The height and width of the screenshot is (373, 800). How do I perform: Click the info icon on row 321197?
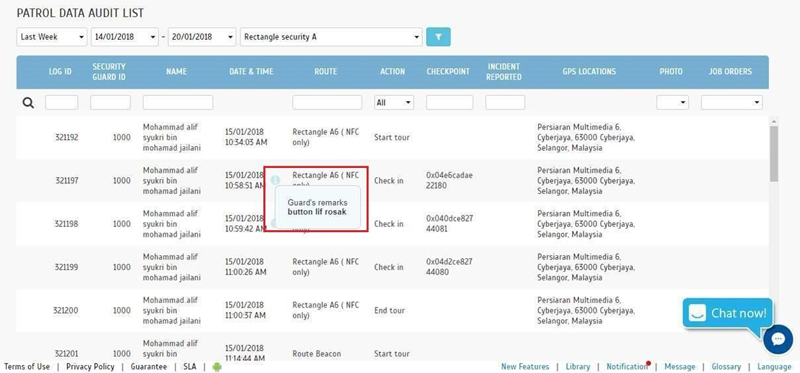tap(276, 180)
